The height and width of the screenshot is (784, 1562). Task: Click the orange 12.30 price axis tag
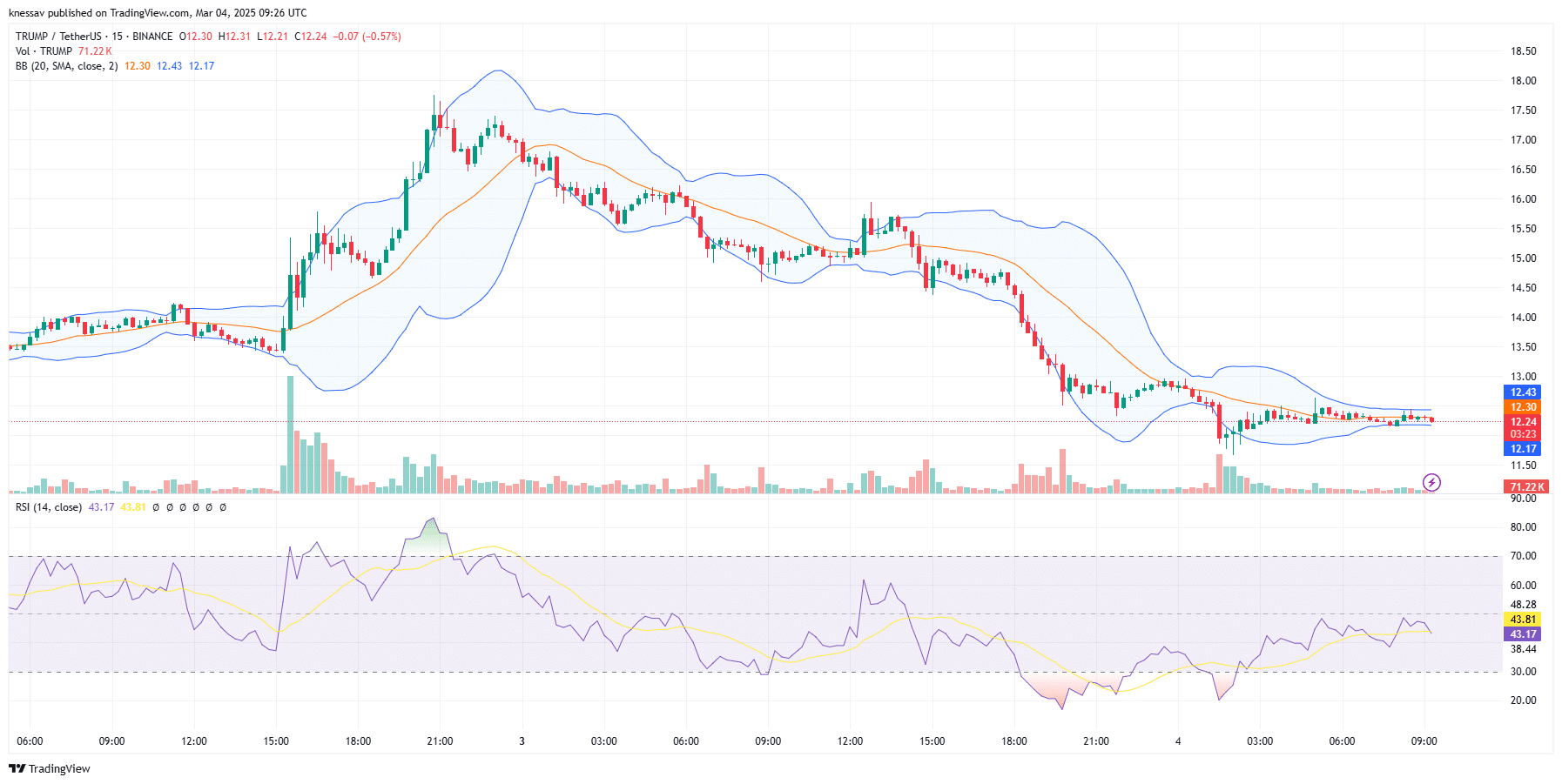pyautogui.click(x=1523, y=407)
